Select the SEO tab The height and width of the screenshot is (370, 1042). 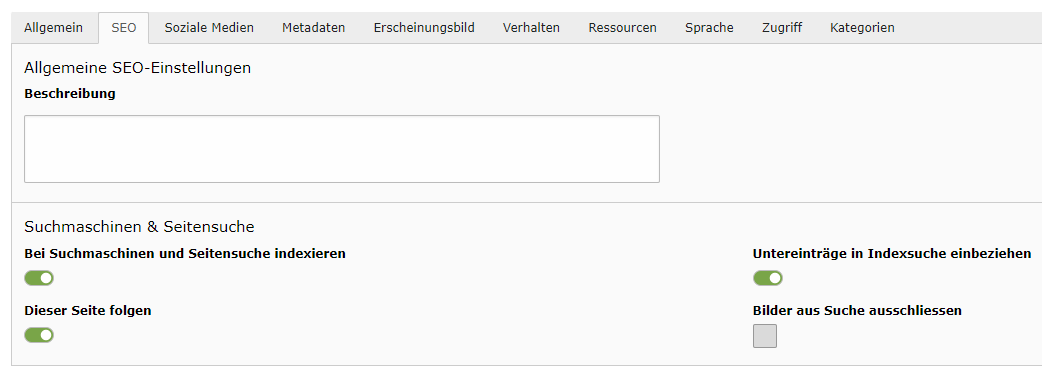(x=124, y=28)
